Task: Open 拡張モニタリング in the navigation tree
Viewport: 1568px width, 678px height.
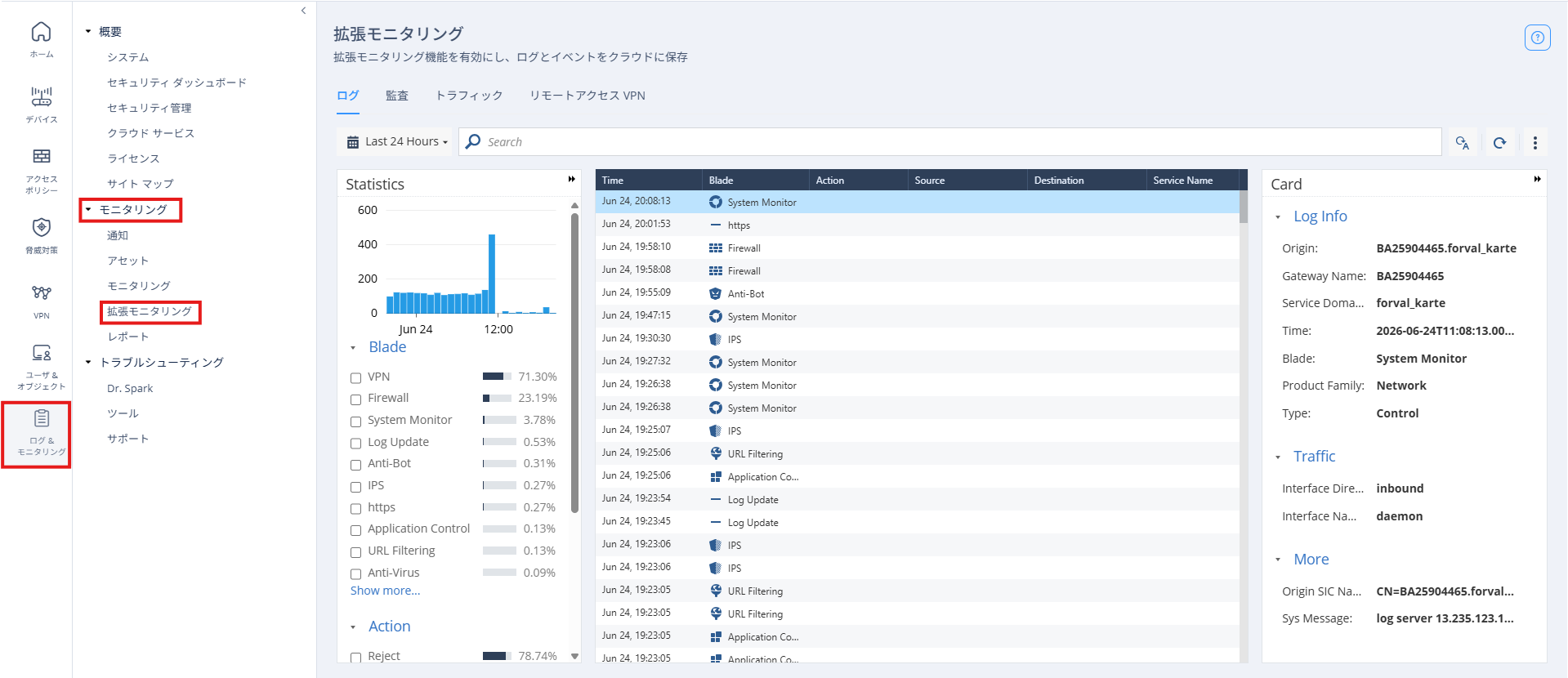Action: pyautogui.click(x=150, y=311)
